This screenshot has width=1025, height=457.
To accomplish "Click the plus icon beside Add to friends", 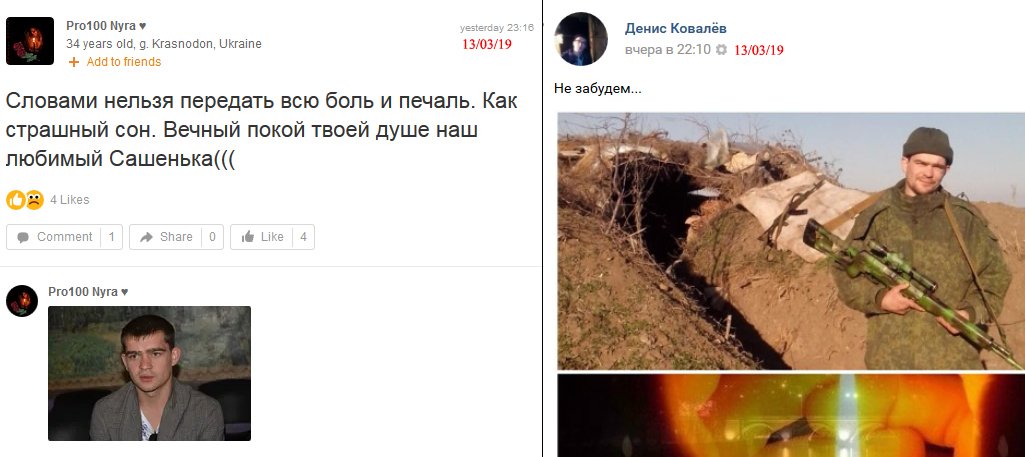I will click(x=74, y=62).
